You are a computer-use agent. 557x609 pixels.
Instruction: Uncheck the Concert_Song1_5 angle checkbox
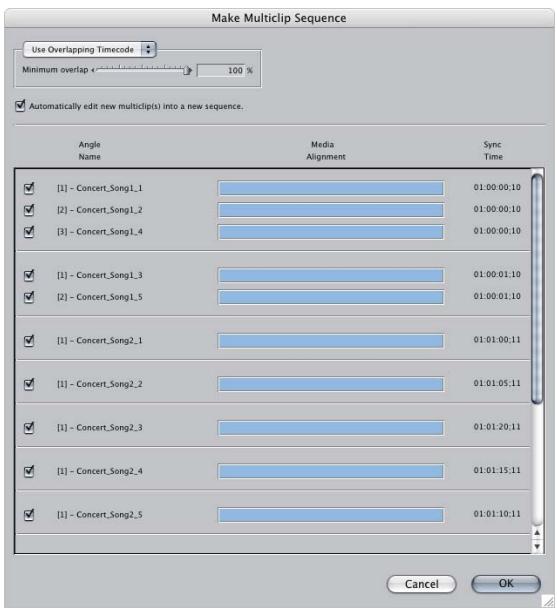coord(29,297)
